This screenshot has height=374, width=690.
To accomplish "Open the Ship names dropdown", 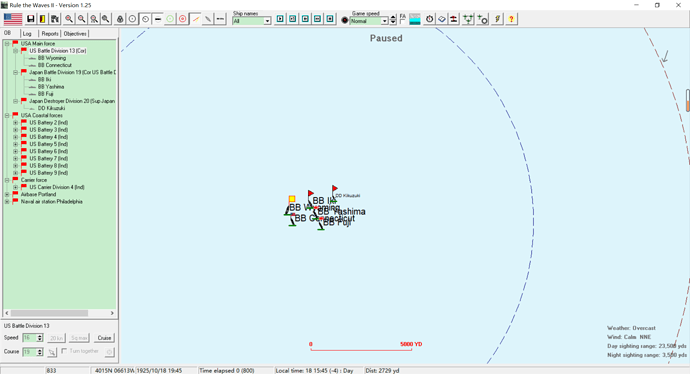I will (x=267, y=21).
